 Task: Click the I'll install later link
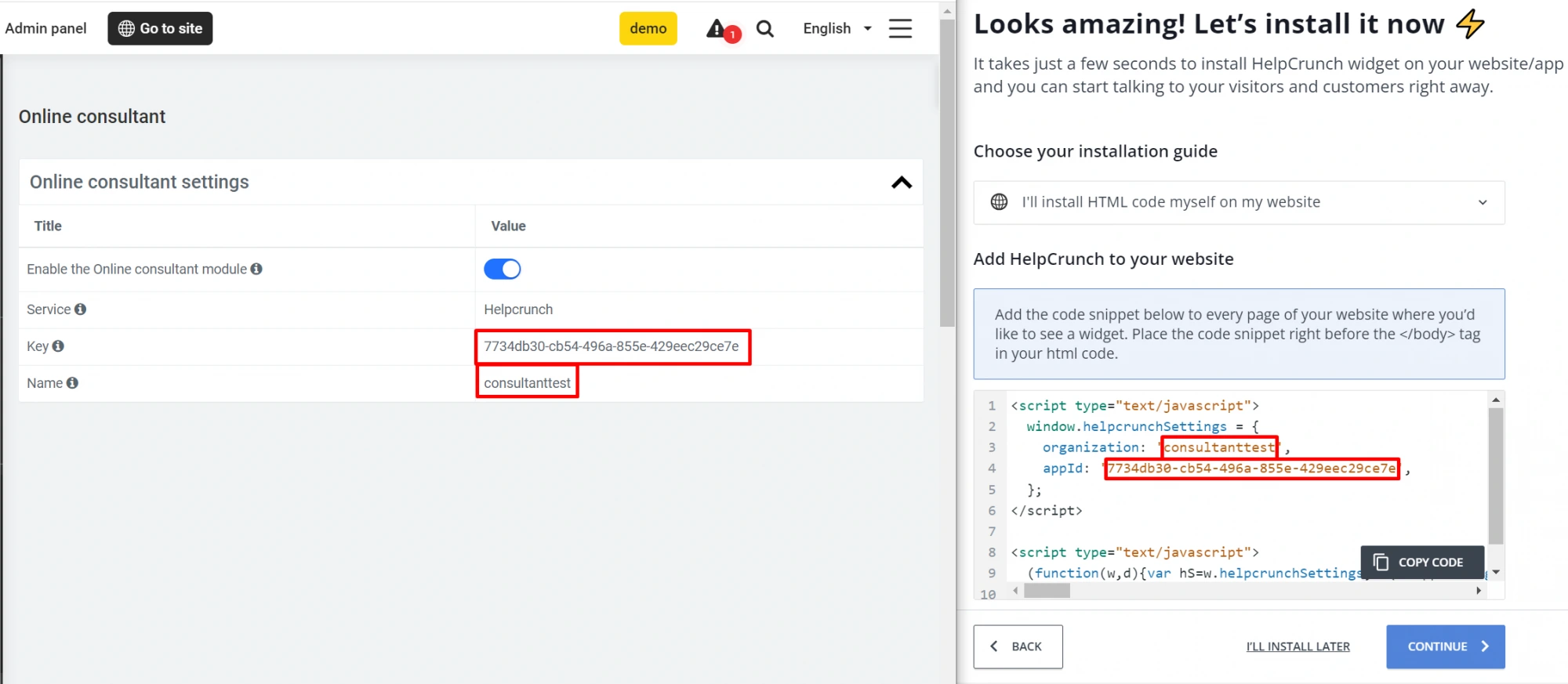coord(1298,646)
